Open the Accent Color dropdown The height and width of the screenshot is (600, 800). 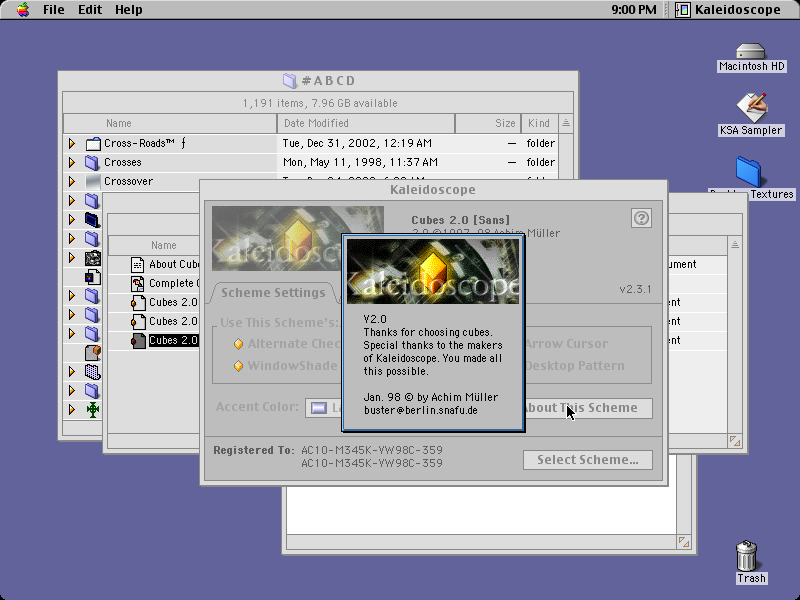coord(324,408)
